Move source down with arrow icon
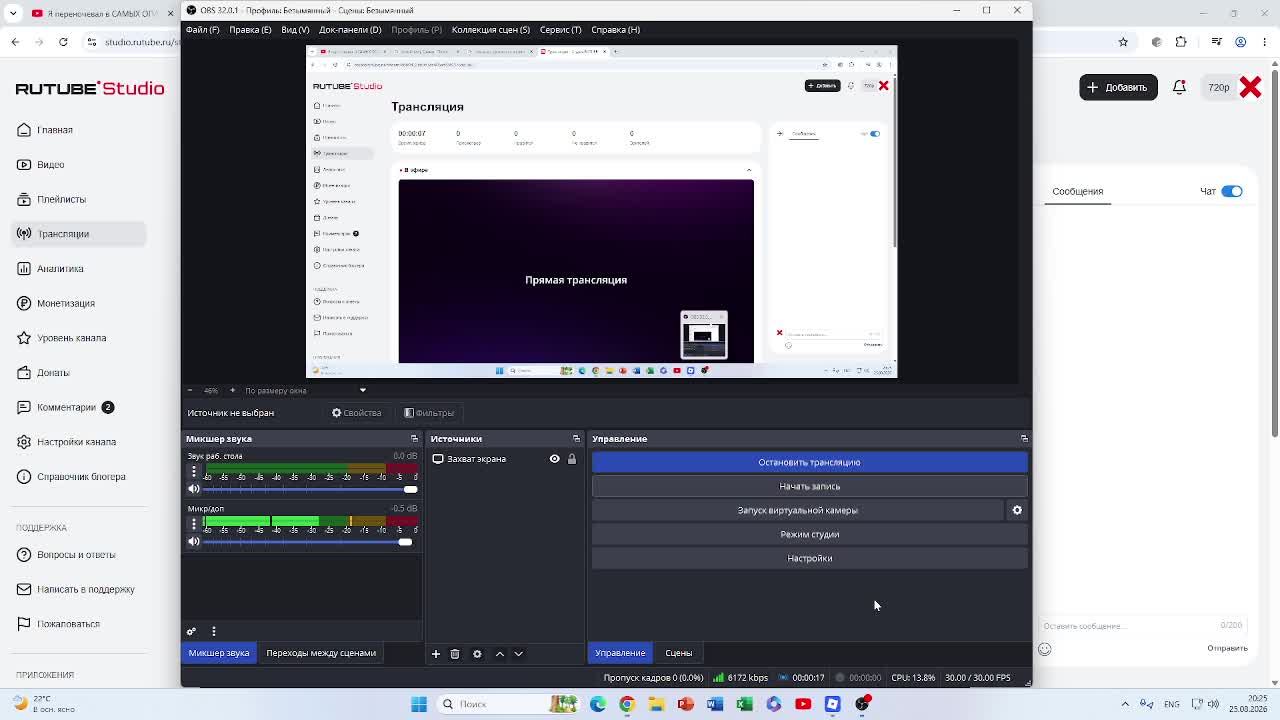 518,654
